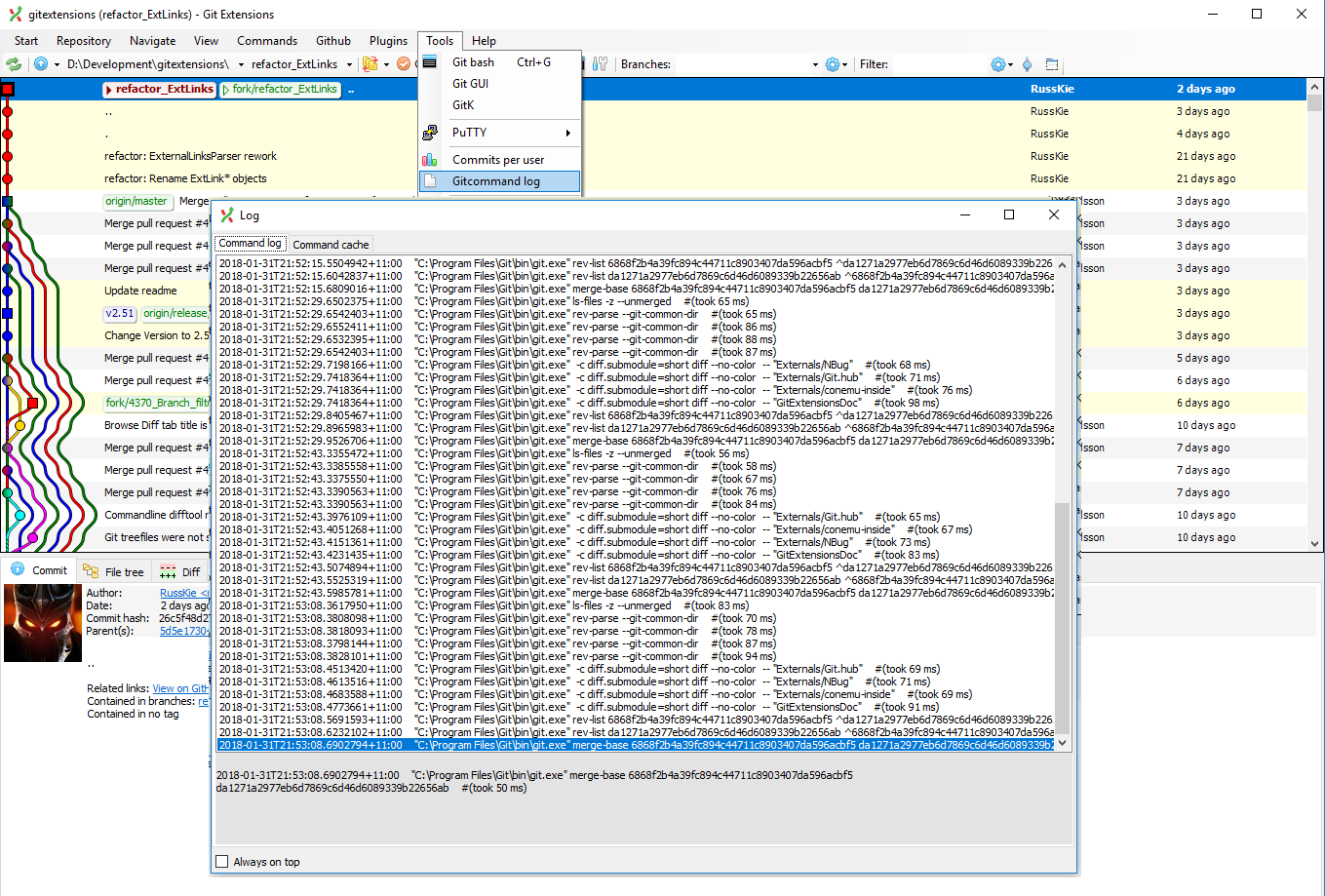Toggle the filter slider icon
Screen dimensions: 1325x896
pyautogui.click(x=1027, y=64)
